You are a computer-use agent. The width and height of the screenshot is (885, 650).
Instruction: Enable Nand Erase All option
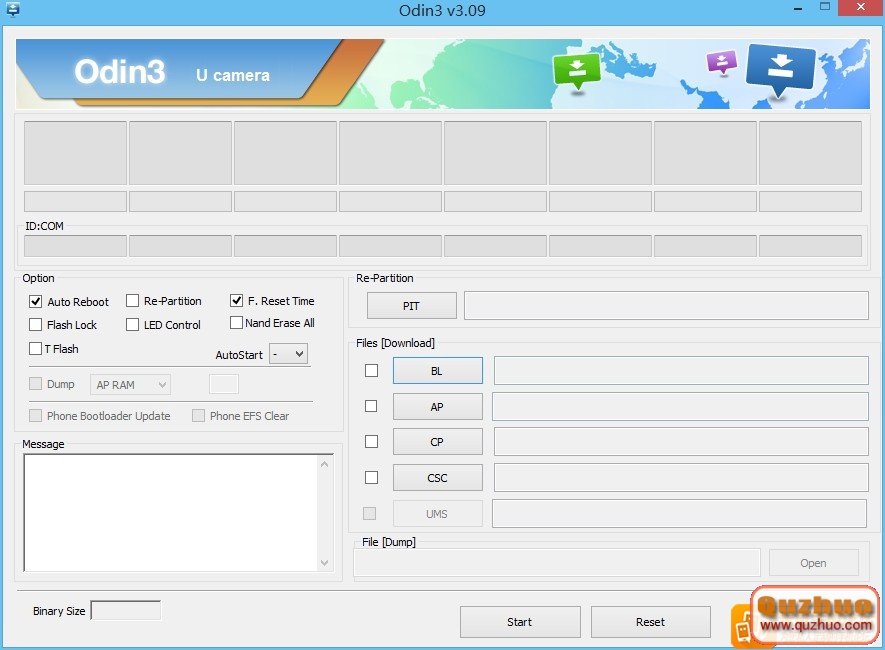coord(237,323)
